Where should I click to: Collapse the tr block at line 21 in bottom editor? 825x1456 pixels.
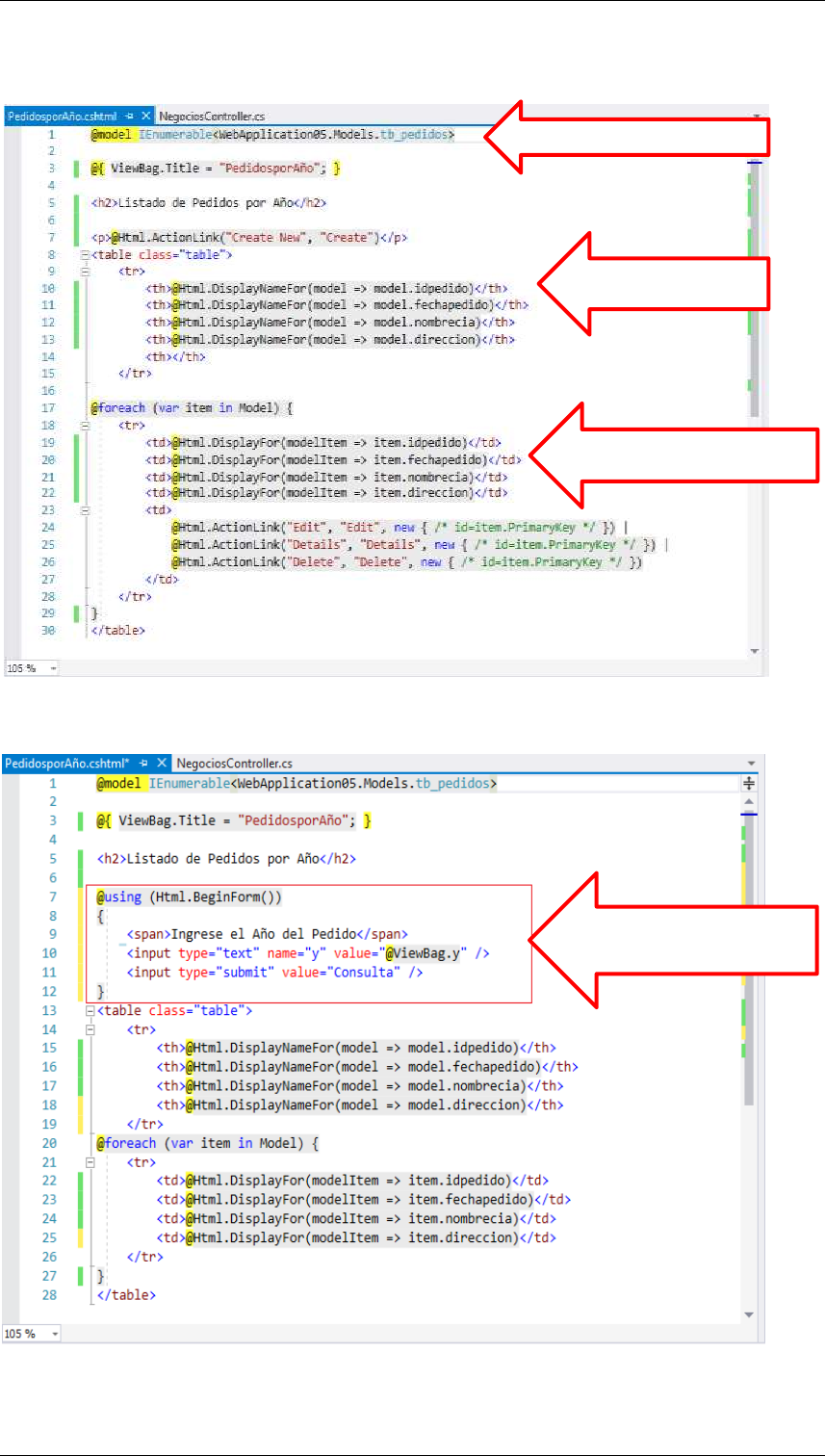[90, 1162]
